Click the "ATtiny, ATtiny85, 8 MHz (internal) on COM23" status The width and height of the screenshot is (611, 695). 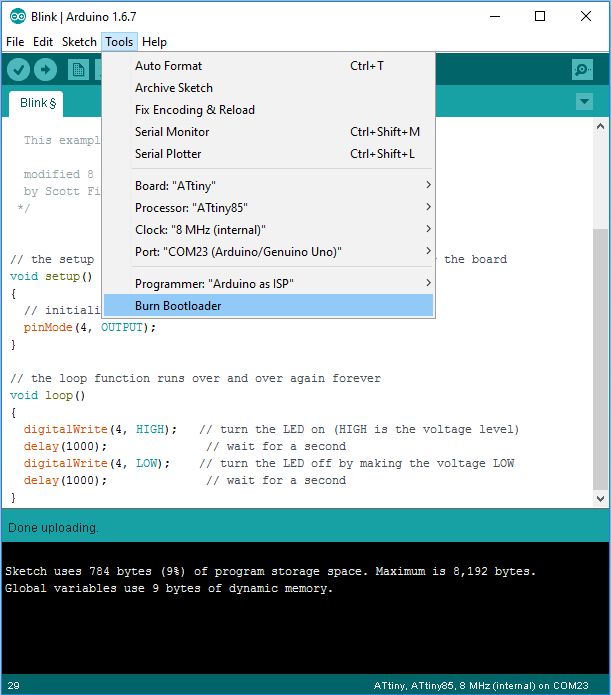[481, 686]
